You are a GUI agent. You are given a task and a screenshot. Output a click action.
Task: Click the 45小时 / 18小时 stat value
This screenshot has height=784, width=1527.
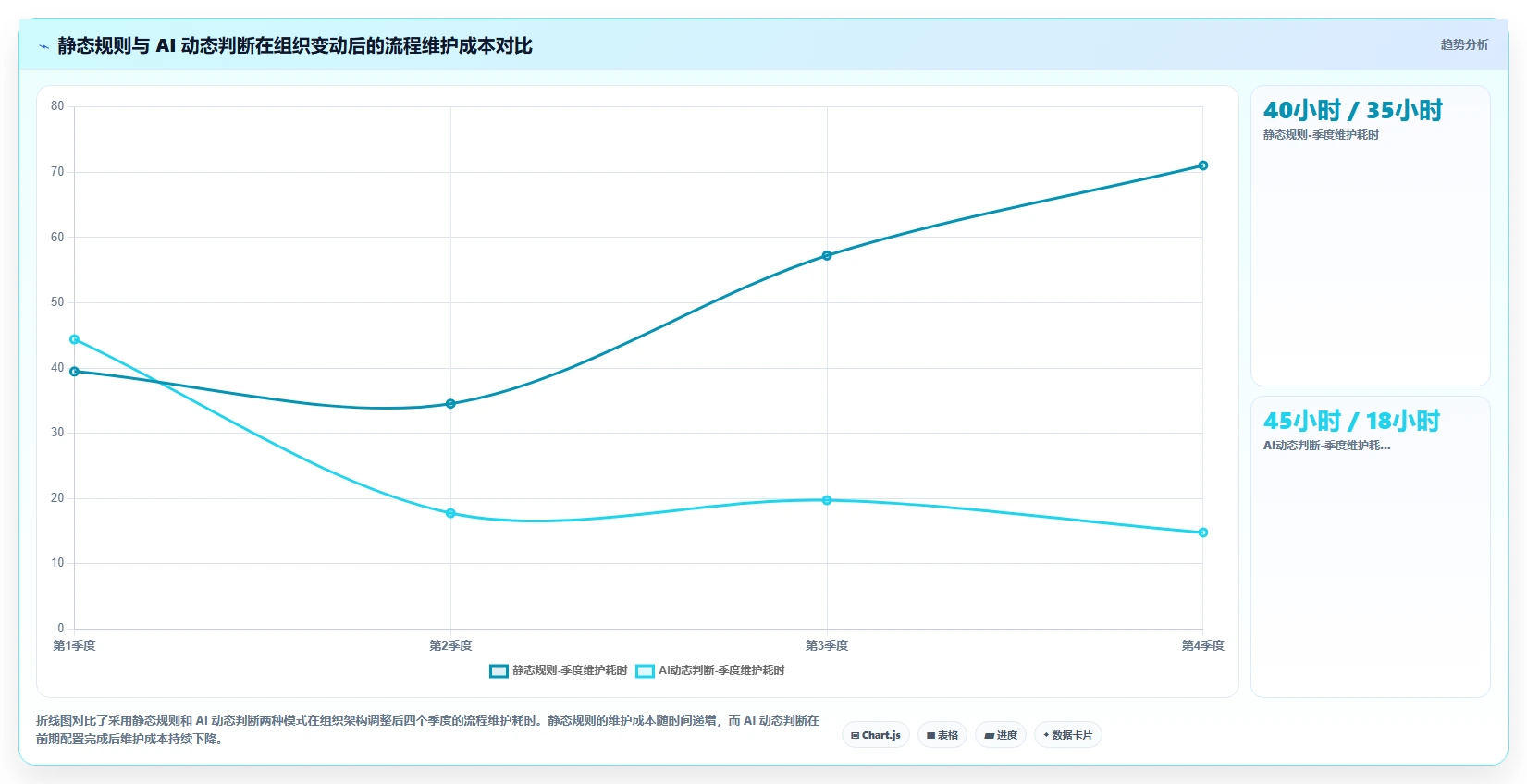pos(1352,422)
